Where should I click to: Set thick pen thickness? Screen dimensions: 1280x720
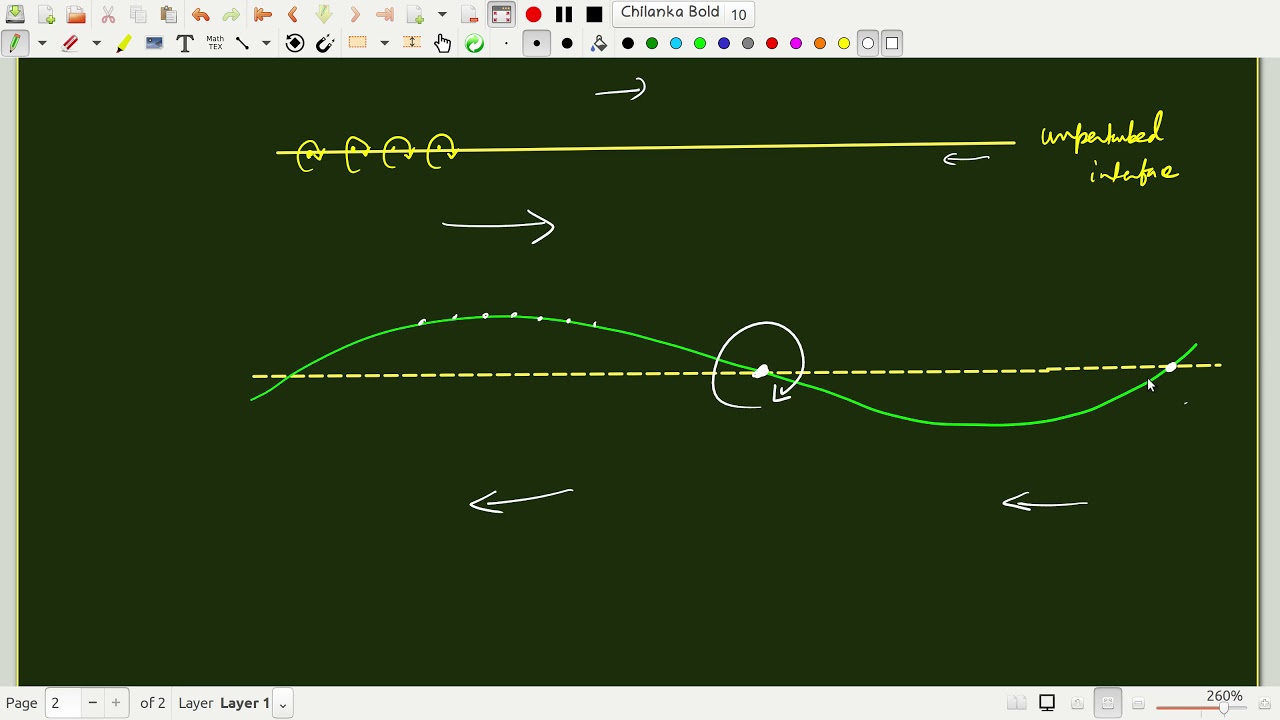pos(567,43)
